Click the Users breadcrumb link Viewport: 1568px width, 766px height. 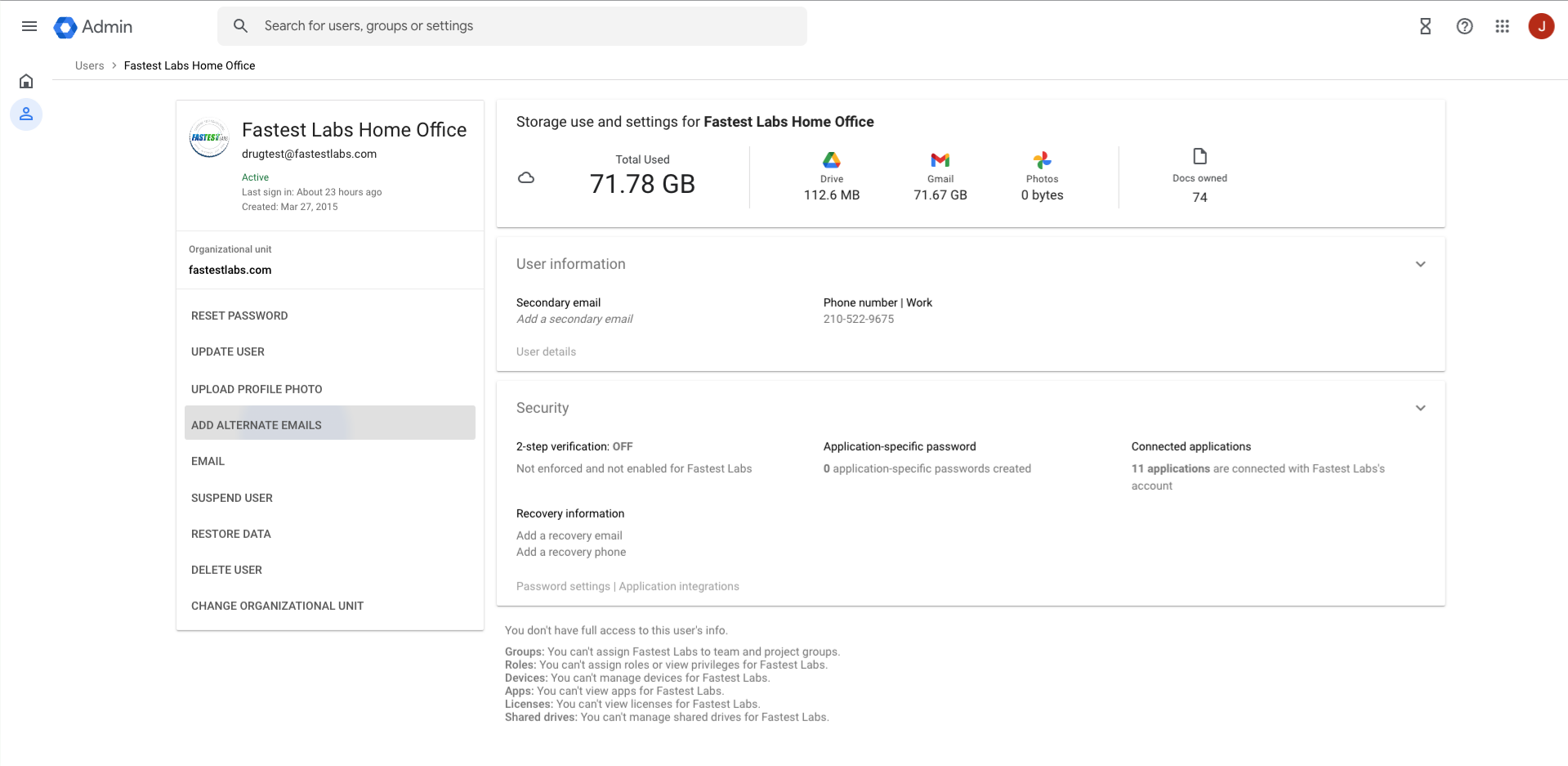point(89,65)
